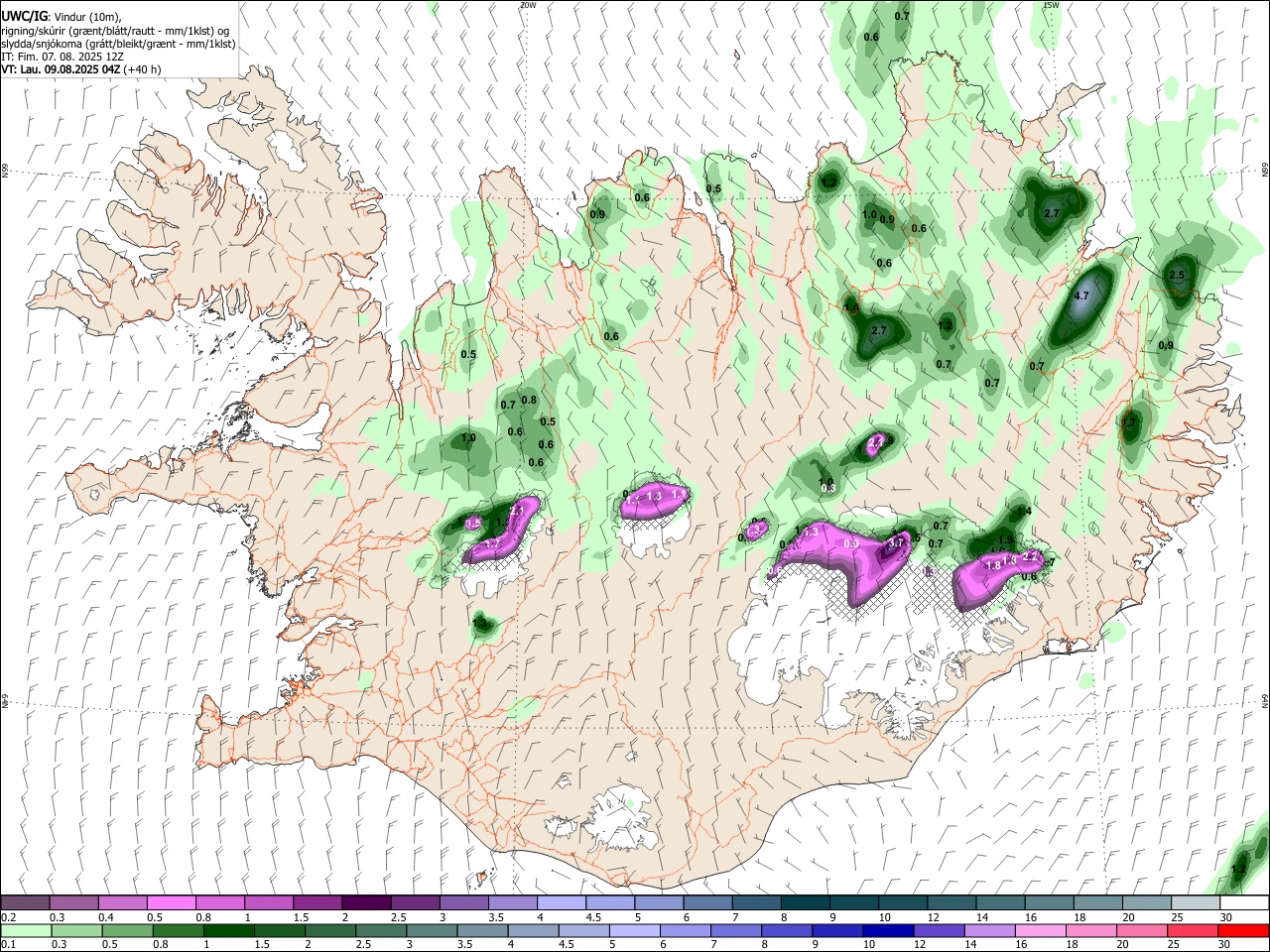Click the bright red 30 swatch in the bottom legend row

pyautogui.click(x=1243, y=930)
